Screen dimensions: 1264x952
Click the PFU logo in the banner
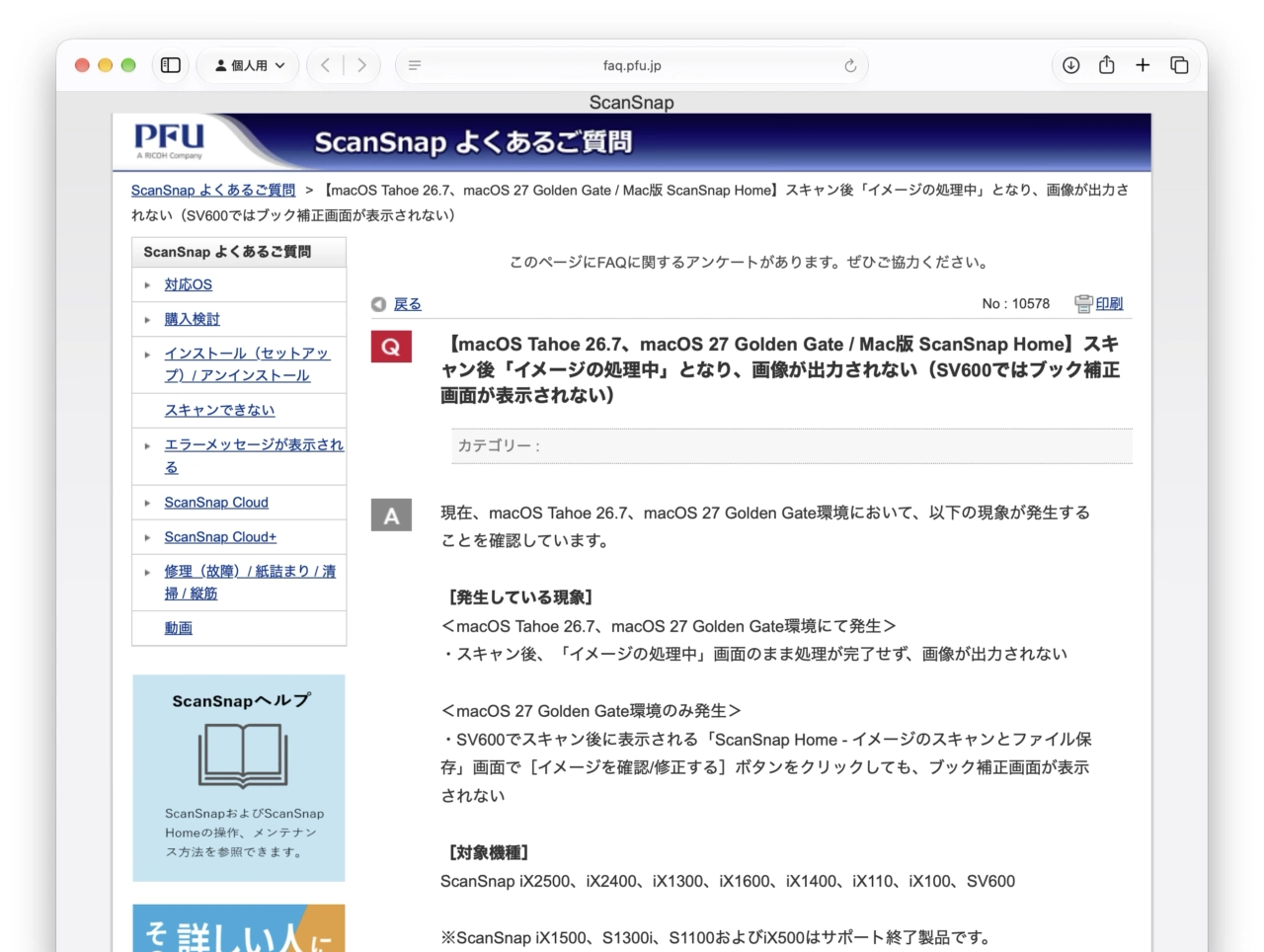pyautogui.click(x=170, y=140)
